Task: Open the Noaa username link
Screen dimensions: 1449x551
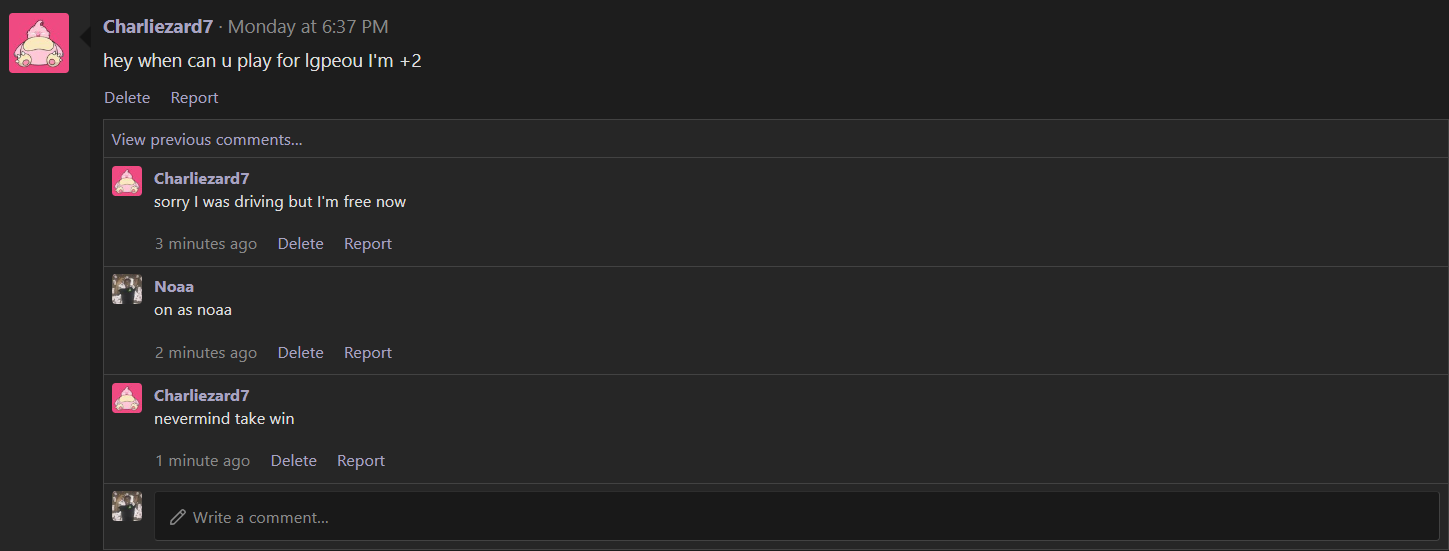Action: (174, 286)
